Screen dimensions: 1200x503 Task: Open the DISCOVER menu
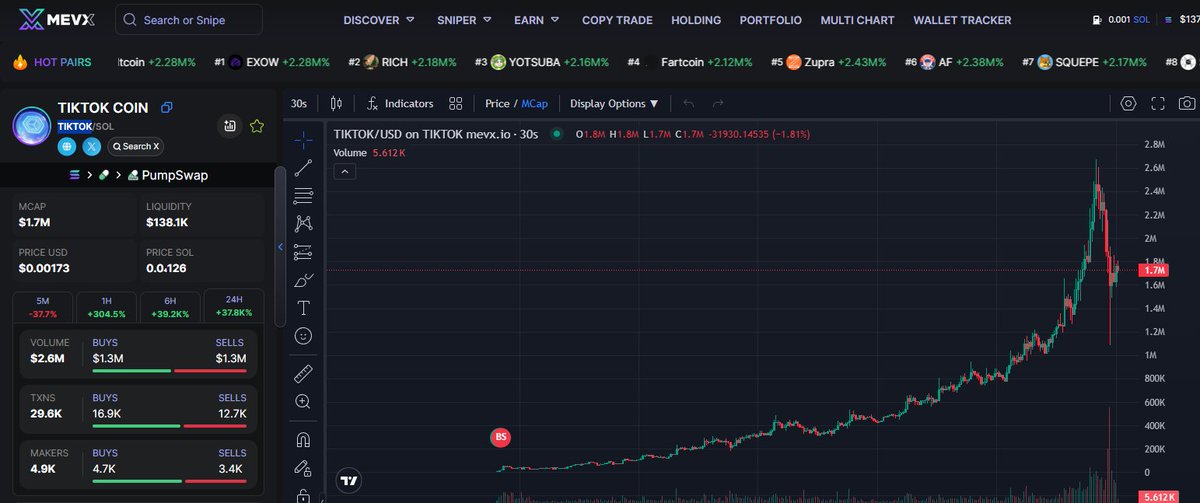pyautogui.click(x=379, y=20)
